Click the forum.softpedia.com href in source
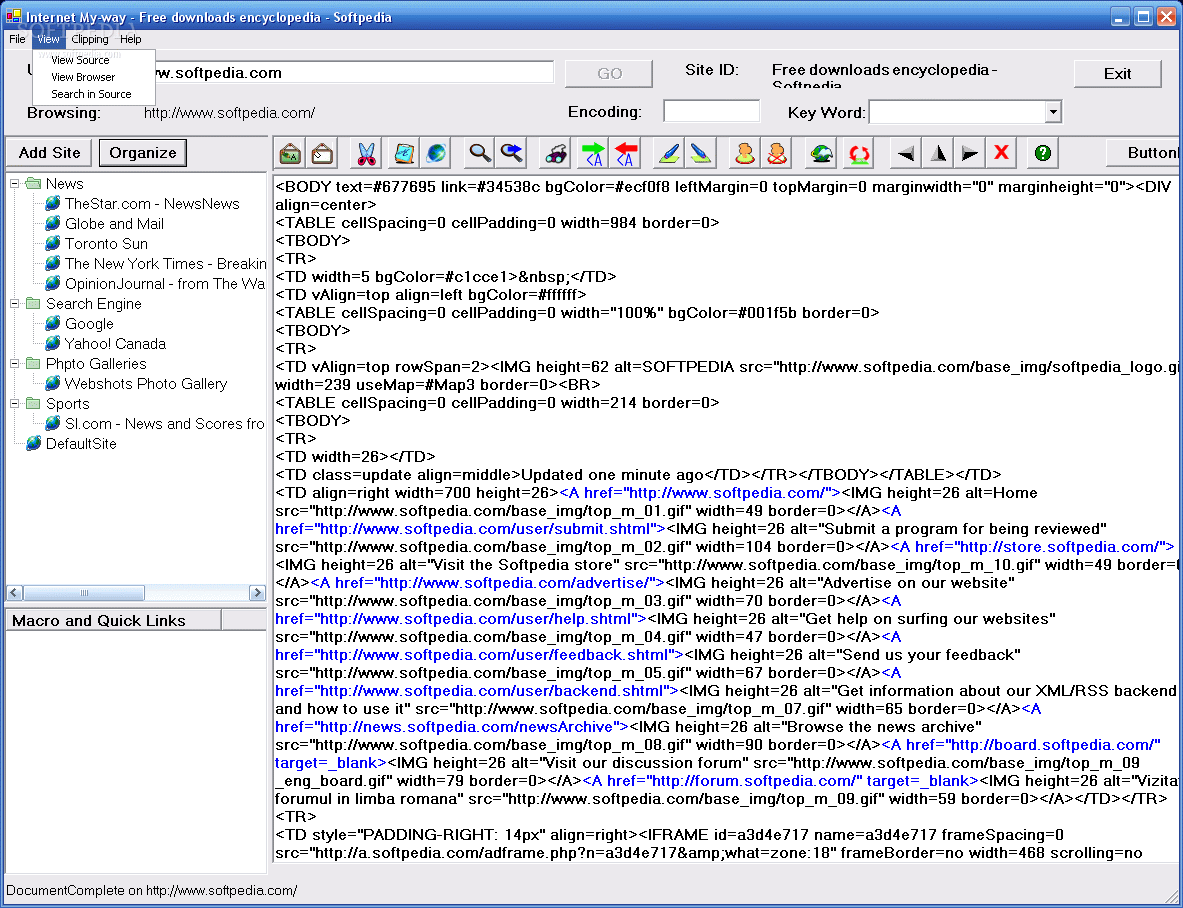 [781, 781]
